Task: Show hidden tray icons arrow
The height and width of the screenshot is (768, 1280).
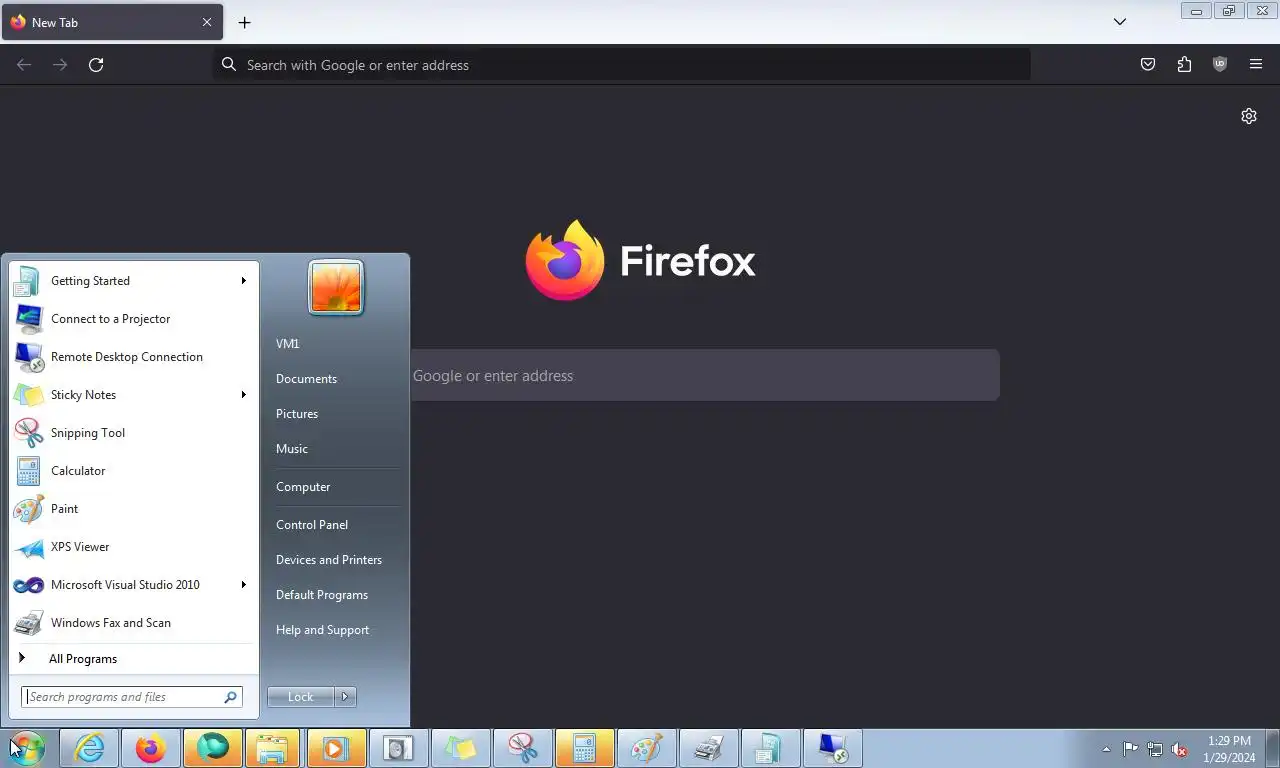Action: point(1106,749)
